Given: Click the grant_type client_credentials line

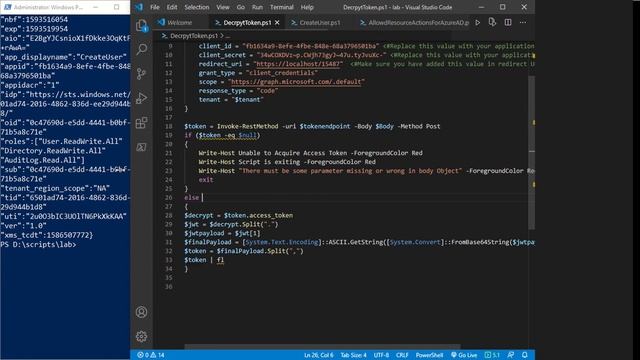Looking at the screenshot, I should pos(258,73).
